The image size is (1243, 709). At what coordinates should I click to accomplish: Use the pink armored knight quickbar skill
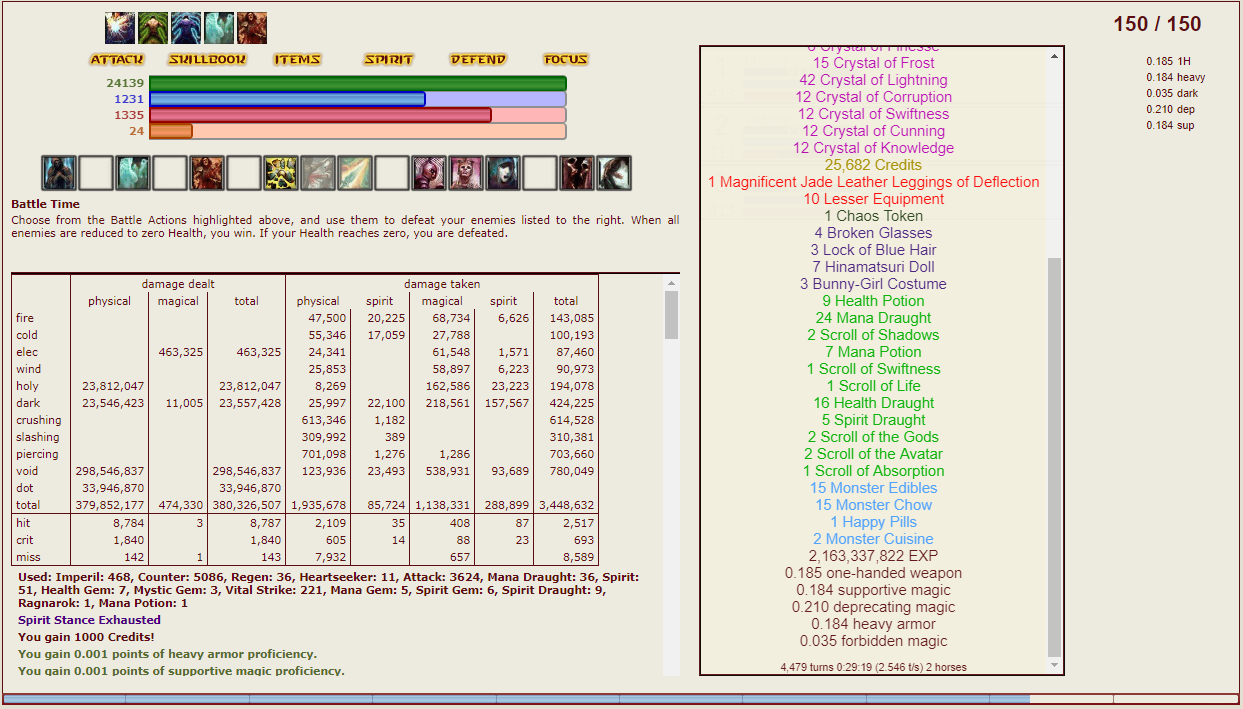[429, 173]
